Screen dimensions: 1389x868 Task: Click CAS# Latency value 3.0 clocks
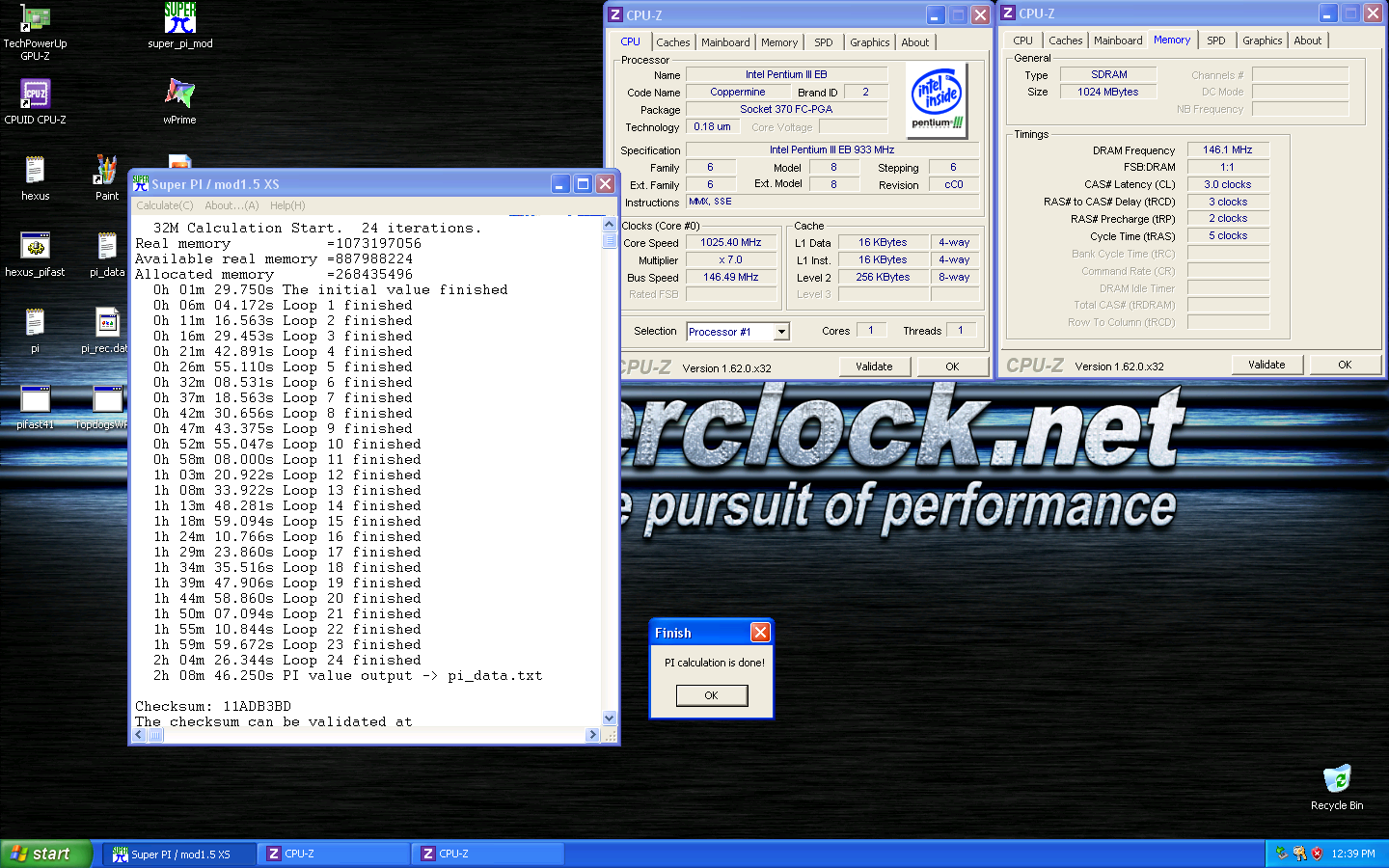pos(1227,185)
